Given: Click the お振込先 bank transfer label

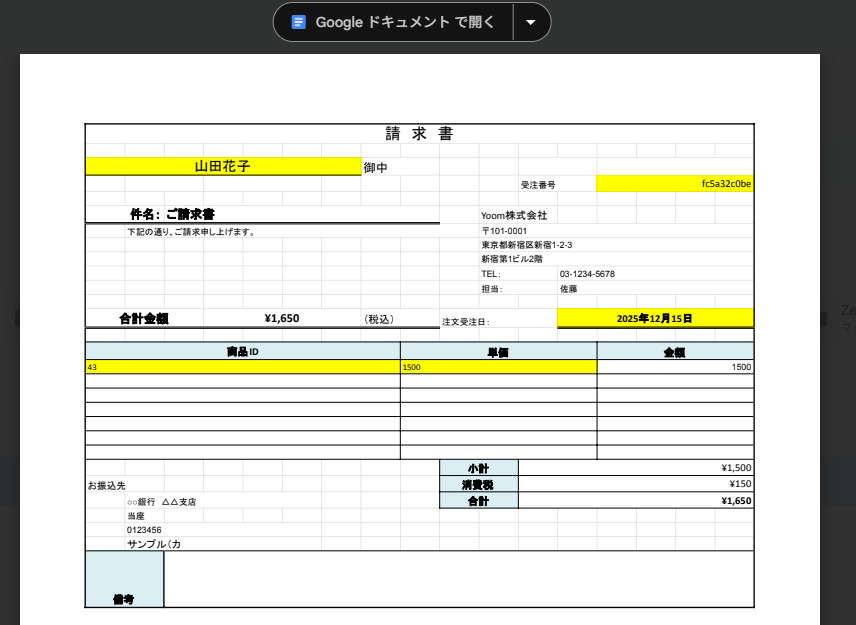Looking at the screenshot, I should pos(106,485).
